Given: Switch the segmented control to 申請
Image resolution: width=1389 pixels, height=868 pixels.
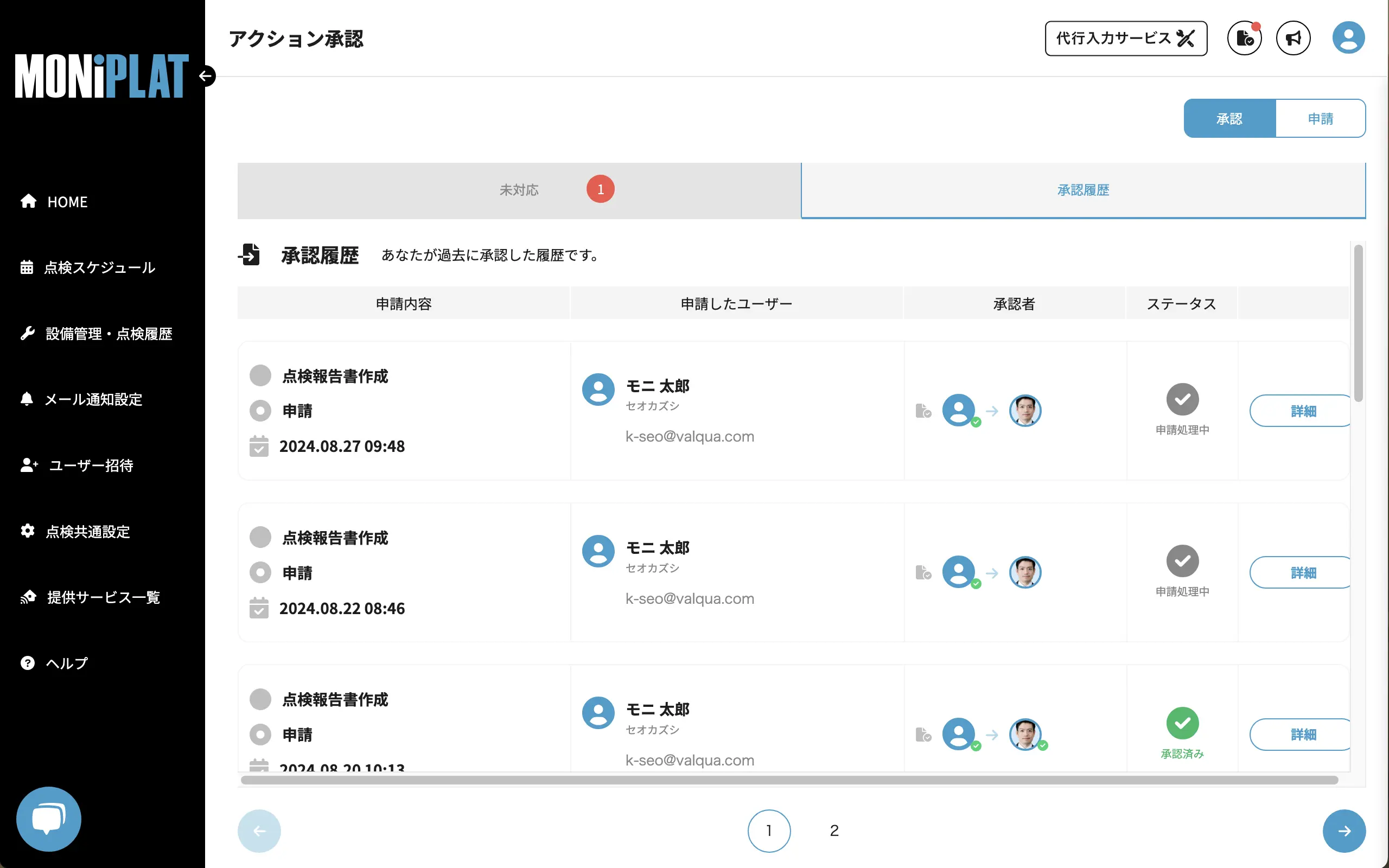Looking at the screenshot, I should tap(1321, 118).
